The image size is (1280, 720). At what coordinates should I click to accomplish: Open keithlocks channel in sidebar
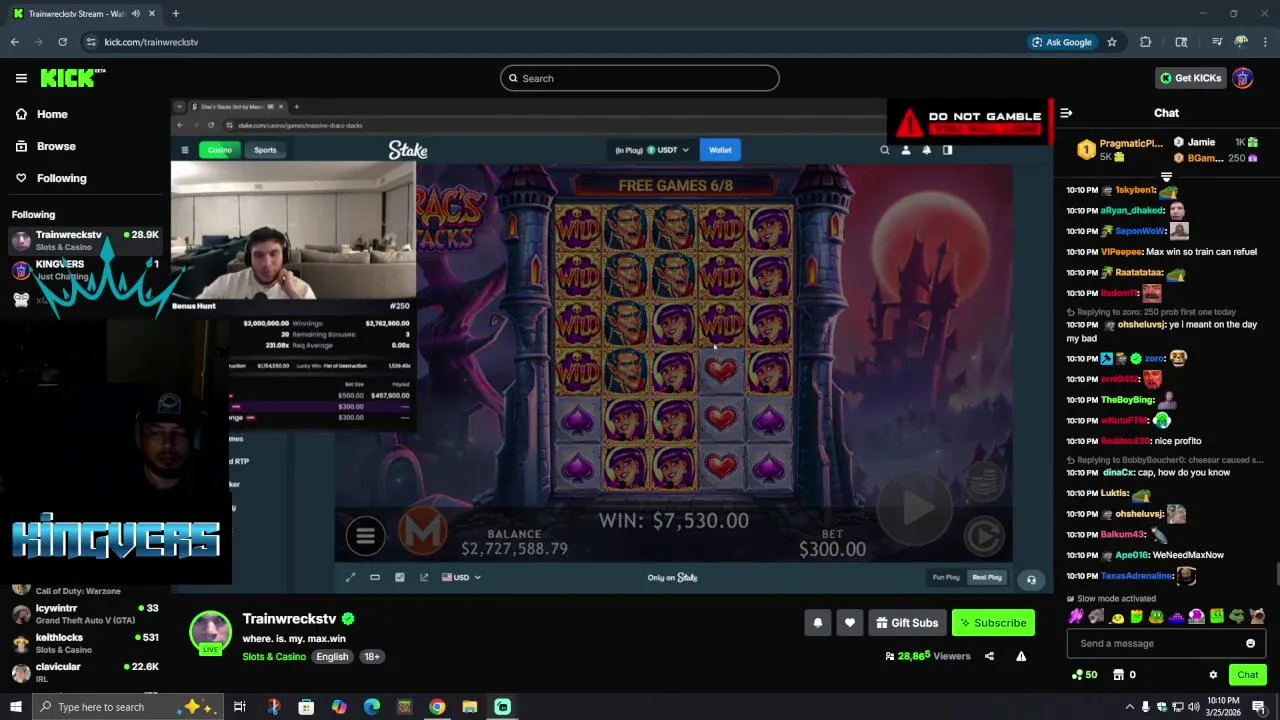click(x=85, y=642)
